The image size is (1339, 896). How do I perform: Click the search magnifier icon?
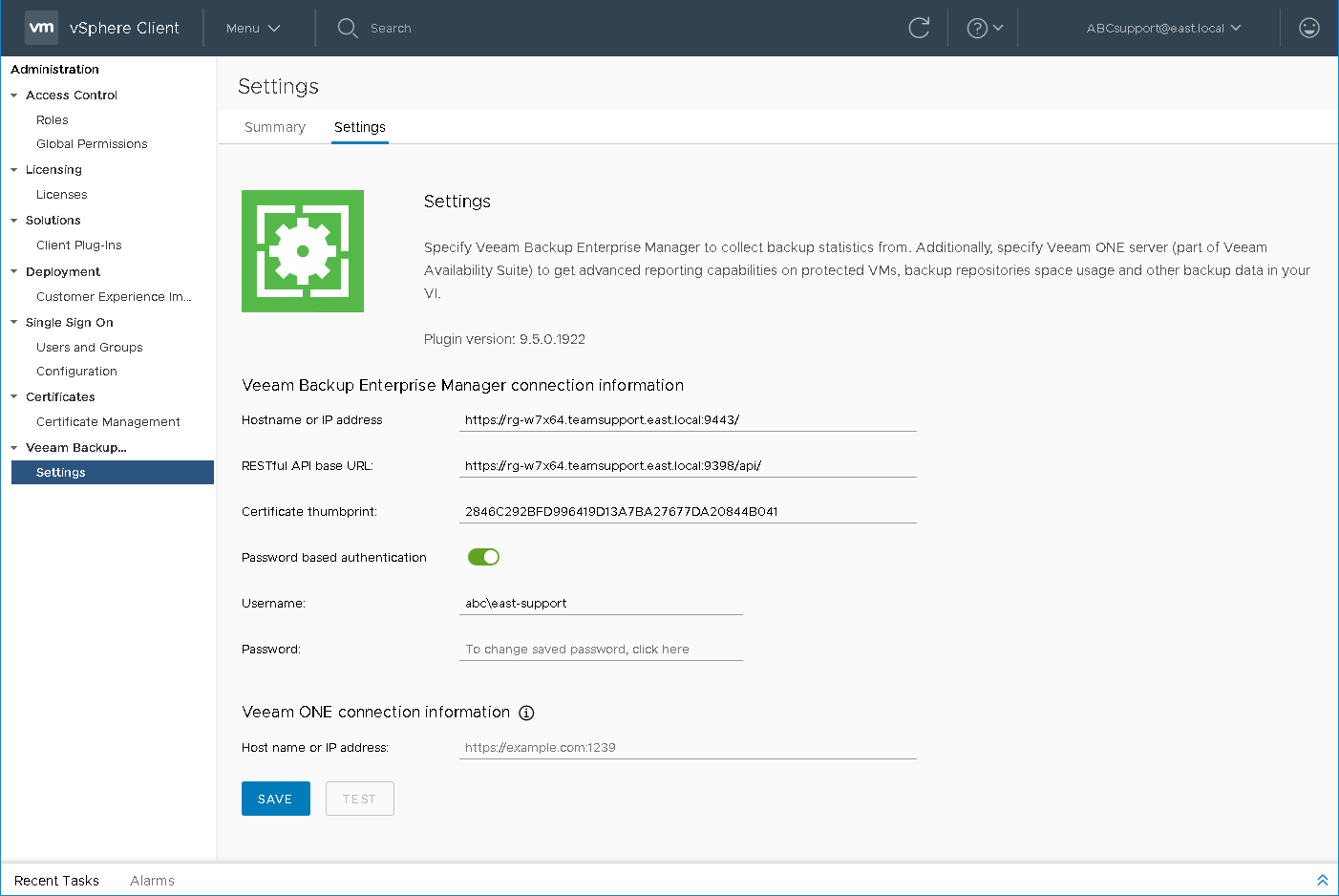click(x=348, y=28)
